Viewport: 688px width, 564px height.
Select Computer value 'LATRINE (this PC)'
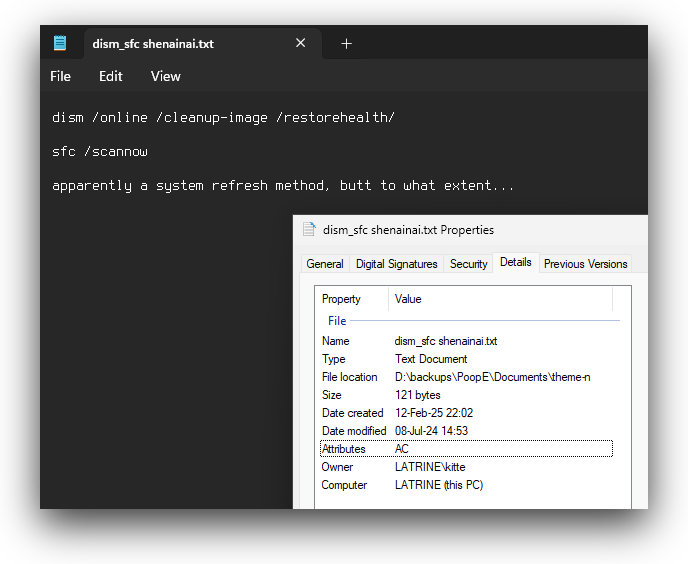[x=439, y=485]
